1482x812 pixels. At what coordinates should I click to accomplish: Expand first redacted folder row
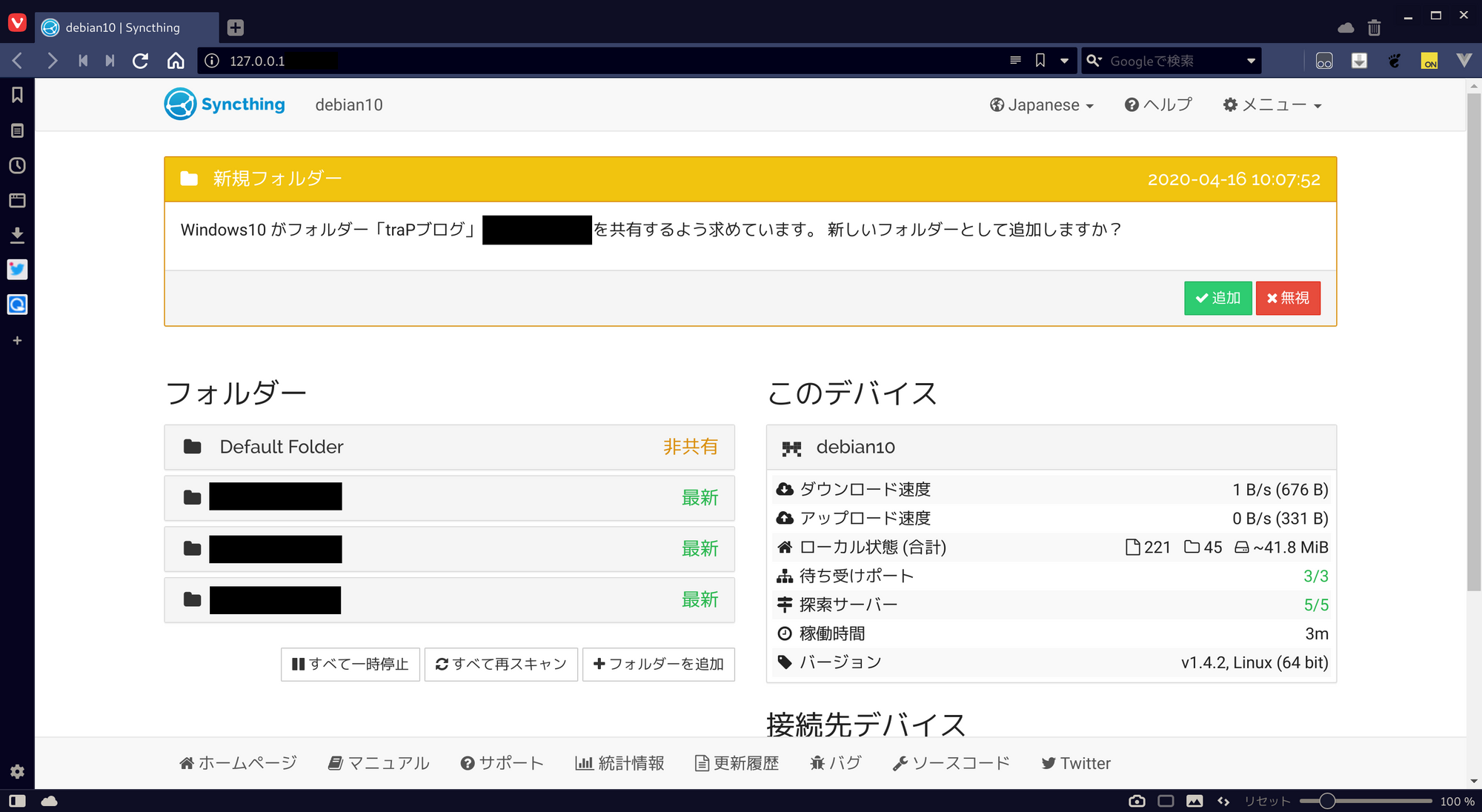[449, 497]
